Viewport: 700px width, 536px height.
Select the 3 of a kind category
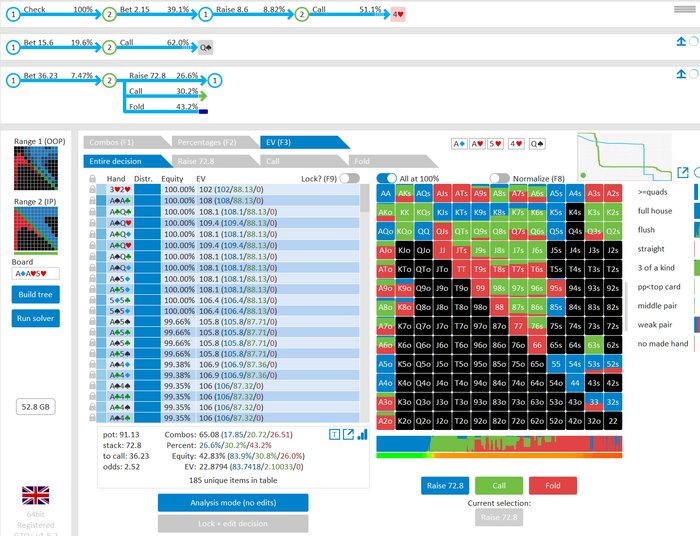pyautogui.click(x=656, y=268)
